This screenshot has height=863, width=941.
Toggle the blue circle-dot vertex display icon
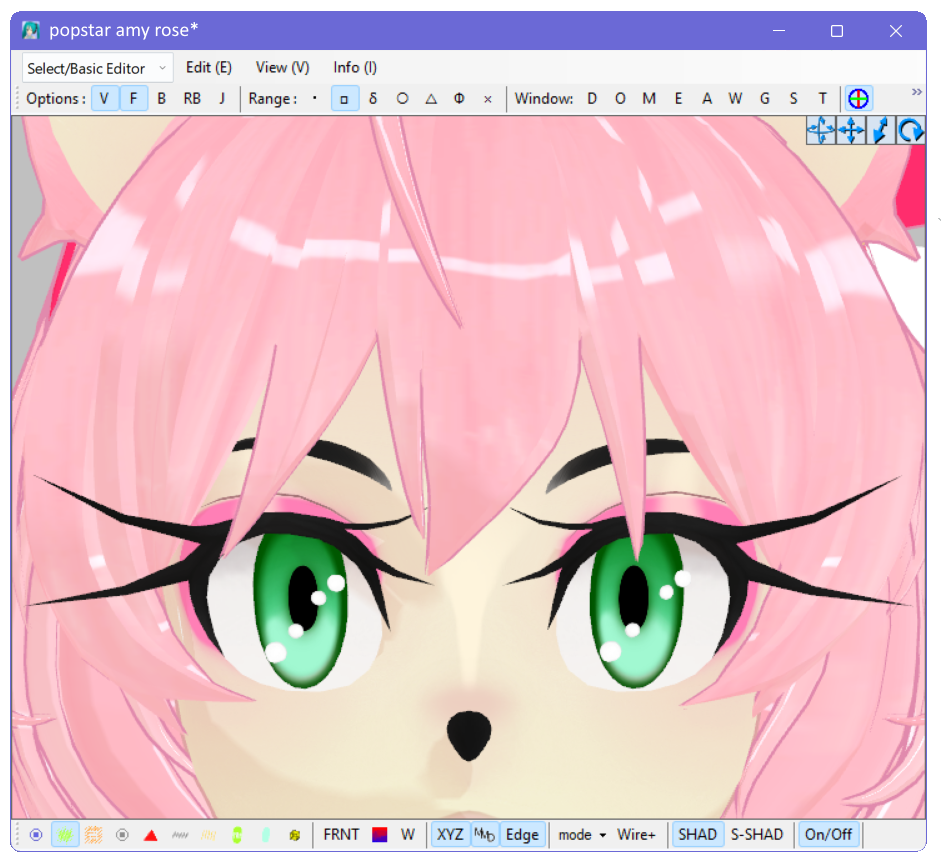click(36, 835)
